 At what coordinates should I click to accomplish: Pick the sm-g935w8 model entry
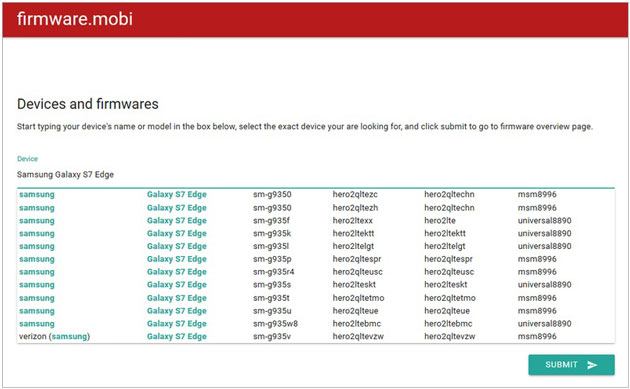pos(275,324)
